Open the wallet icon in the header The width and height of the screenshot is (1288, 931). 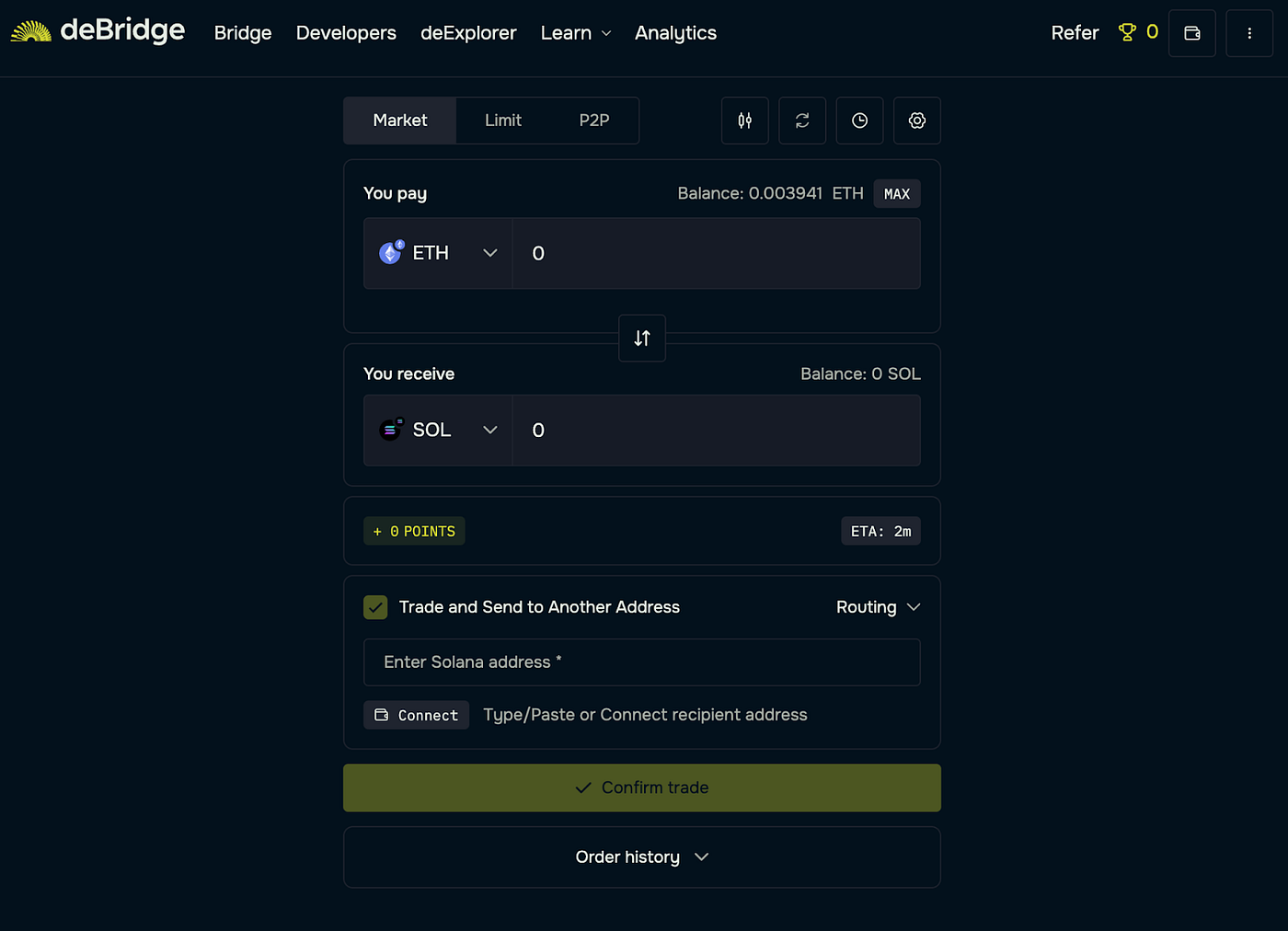1191,32
